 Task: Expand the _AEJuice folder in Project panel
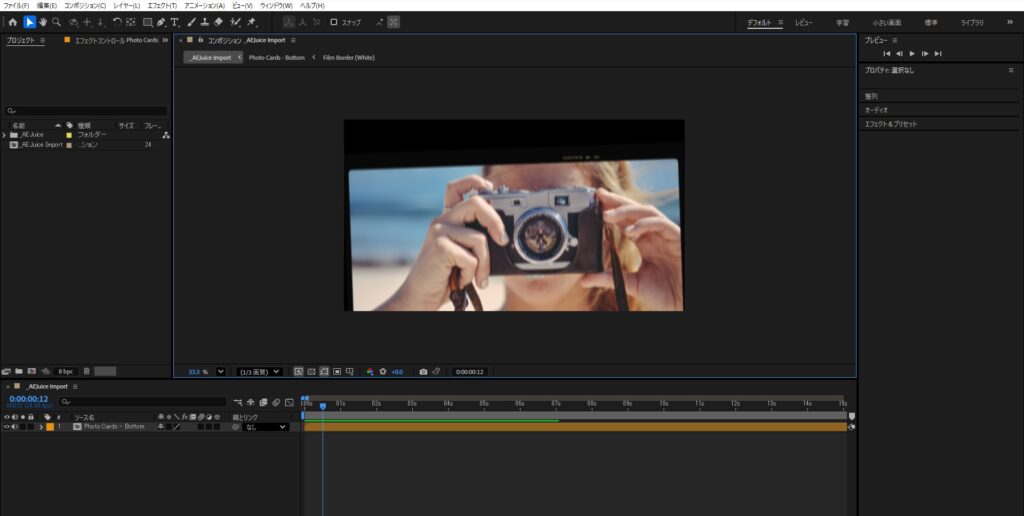(4, 134)
